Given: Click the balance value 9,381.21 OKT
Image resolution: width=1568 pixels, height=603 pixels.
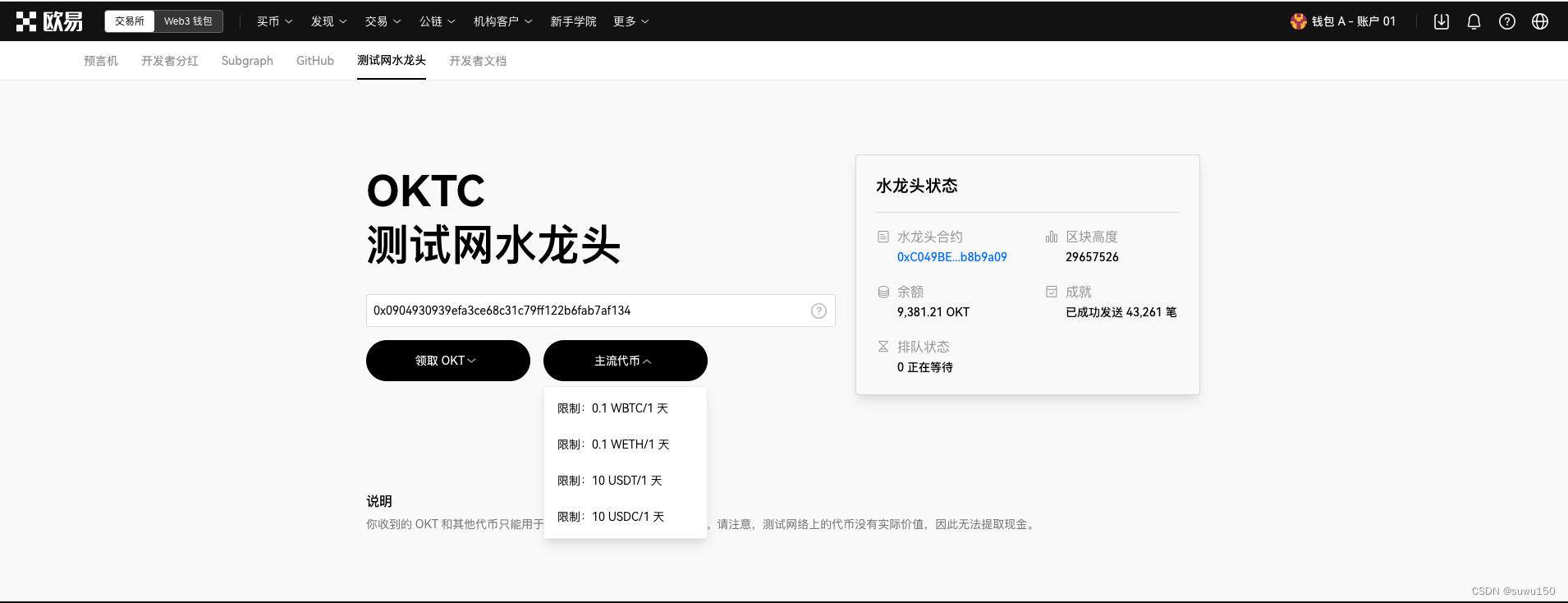Looking at the screenshot, I should [x=933, y=312].
